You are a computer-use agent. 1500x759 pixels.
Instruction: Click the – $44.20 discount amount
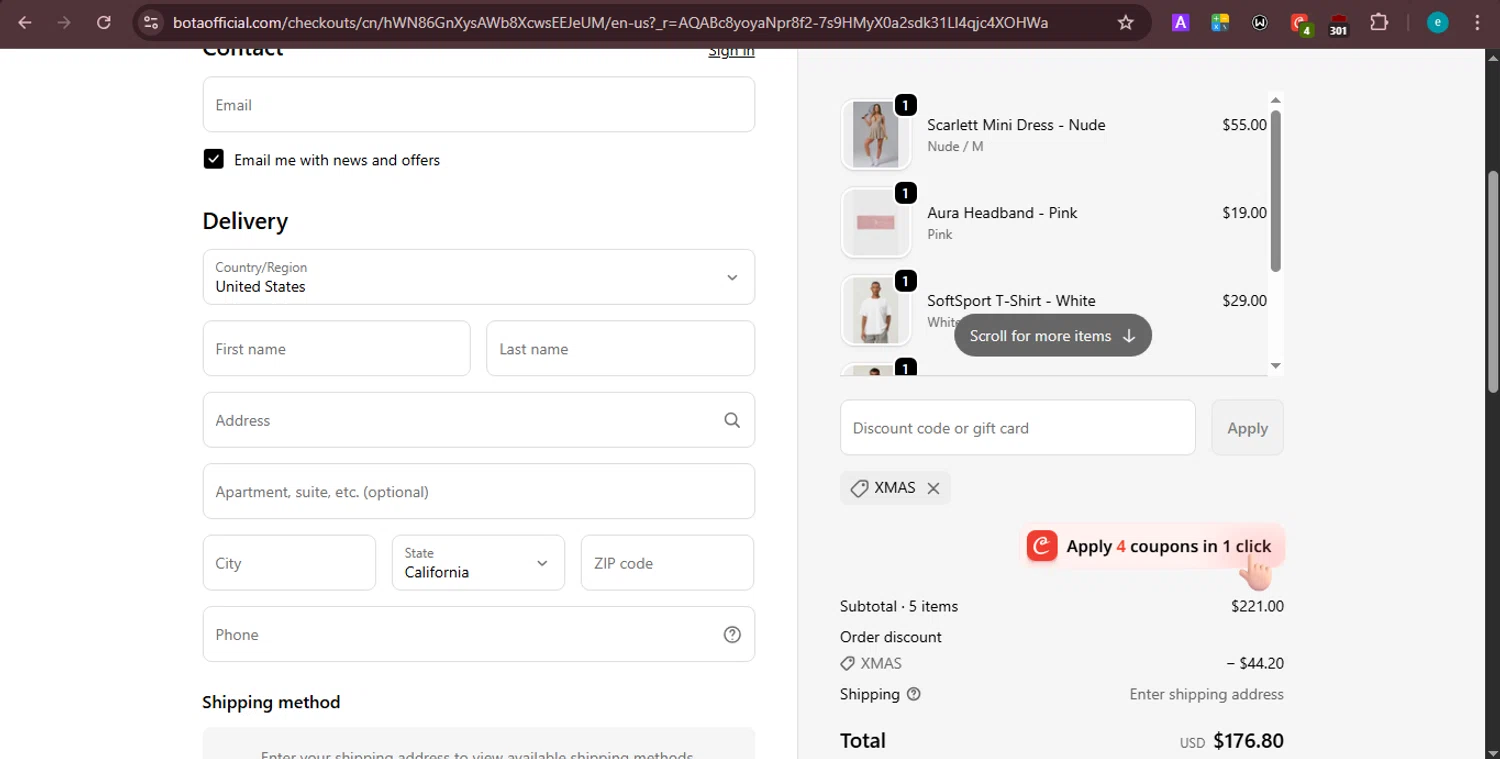1255,663
